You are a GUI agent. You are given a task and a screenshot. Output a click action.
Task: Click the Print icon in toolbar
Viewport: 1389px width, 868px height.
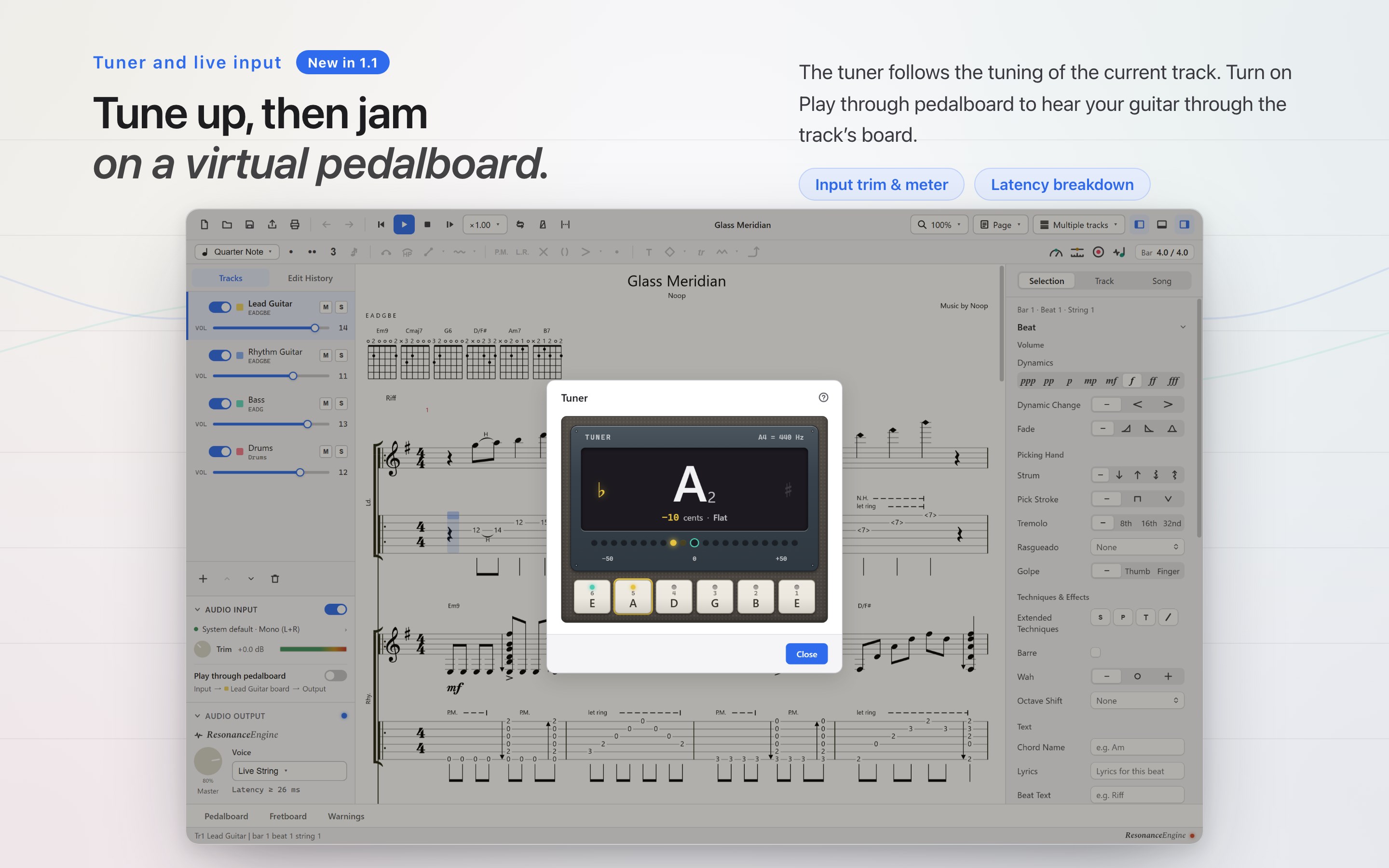(295, 224)
